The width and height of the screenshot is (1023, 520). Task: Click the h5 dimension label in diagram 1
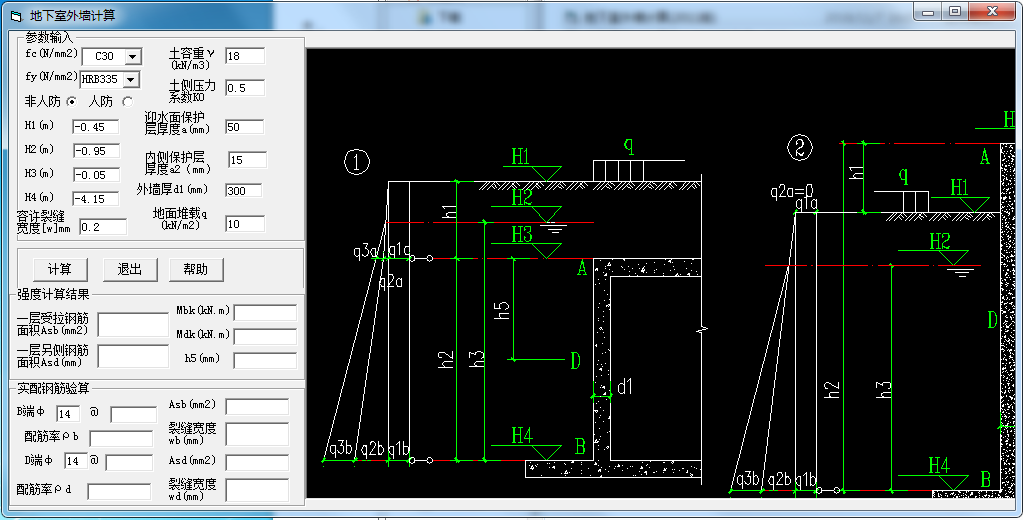[502, 310]
